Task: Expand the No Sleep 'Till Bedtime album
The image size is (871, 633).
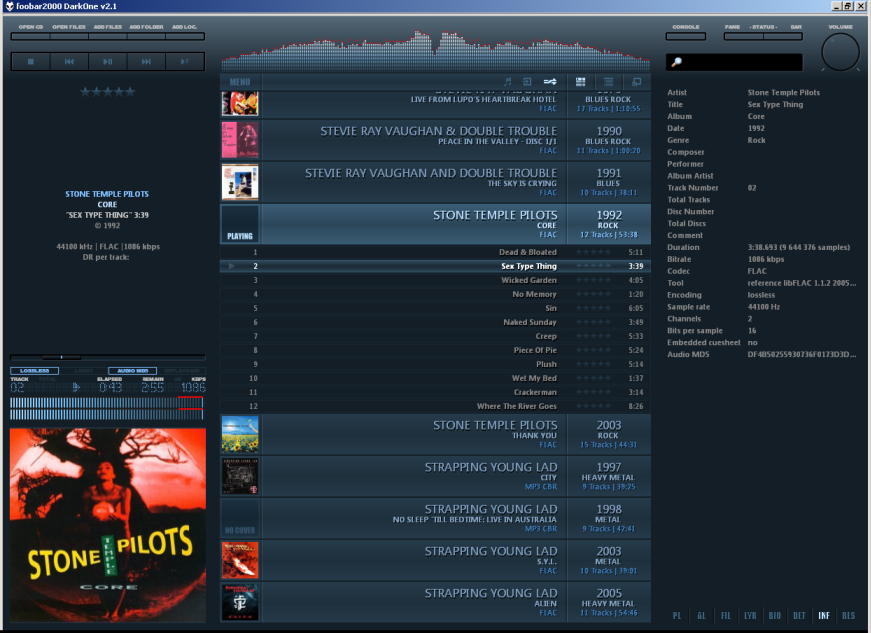Action: point(436,519)
